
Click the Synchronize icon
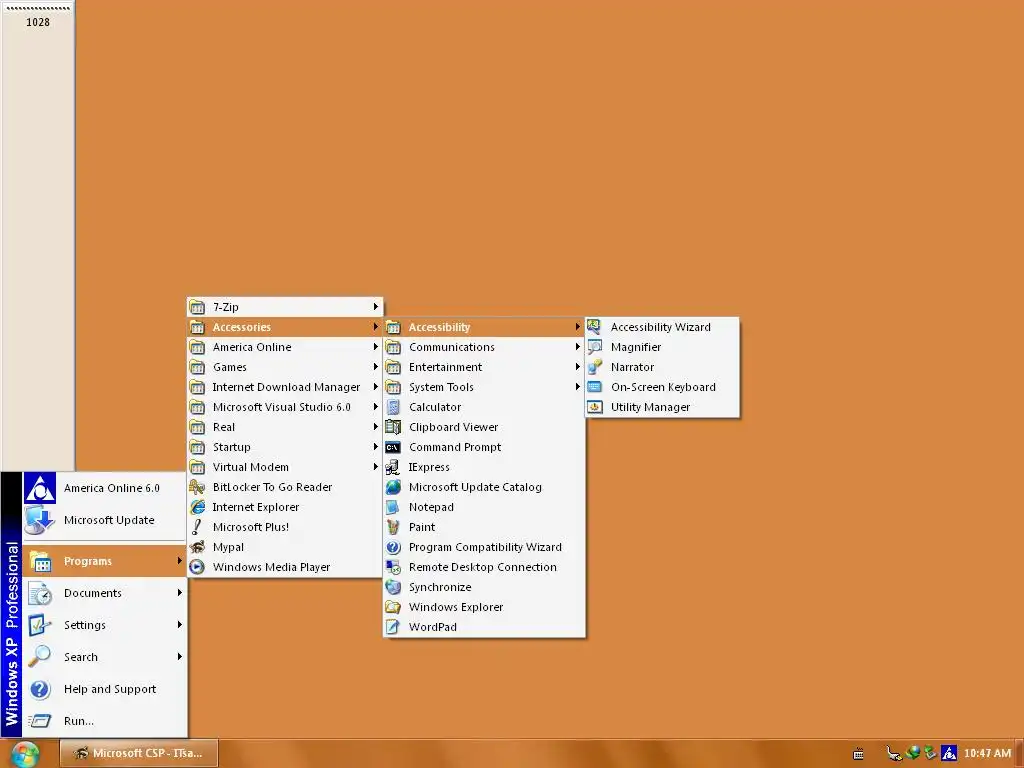(392, 587)
